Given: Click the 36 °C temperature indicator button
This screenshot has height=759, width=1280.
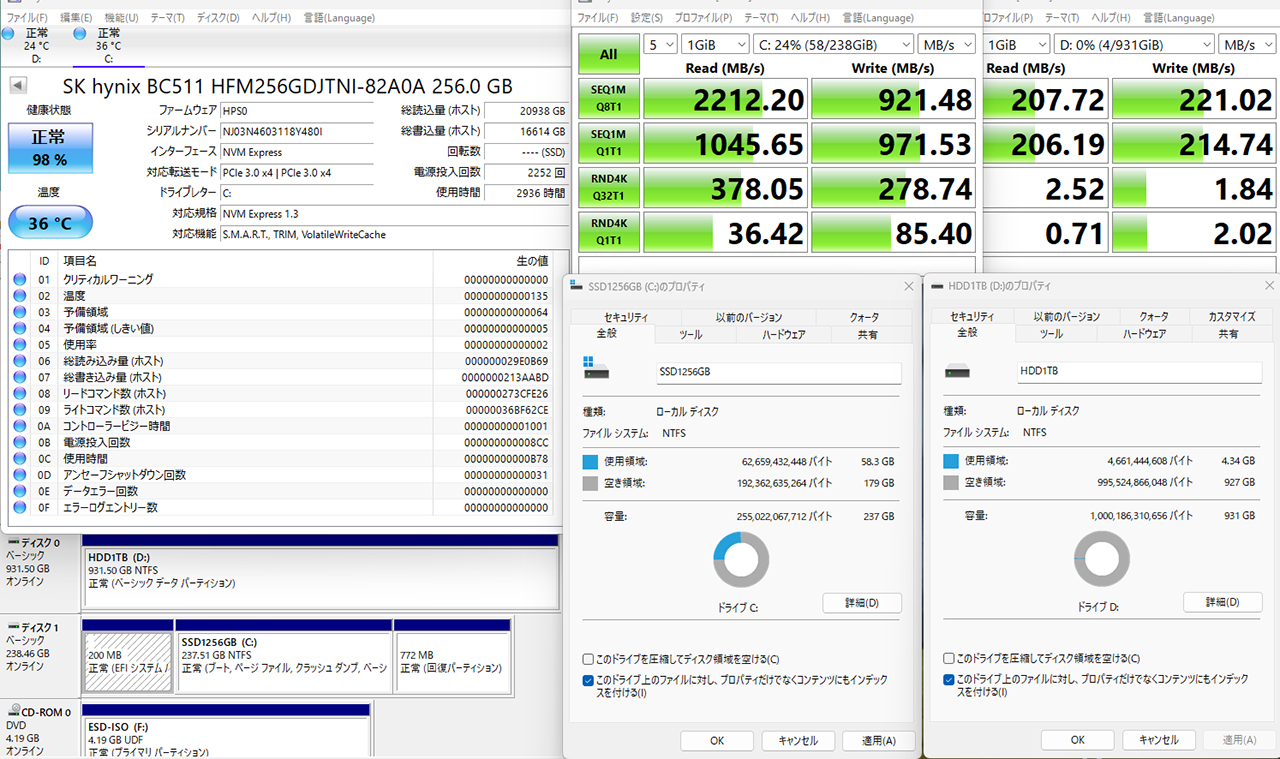Looking at the screenshot, I should pyautogui.click(x=50, y=222).
